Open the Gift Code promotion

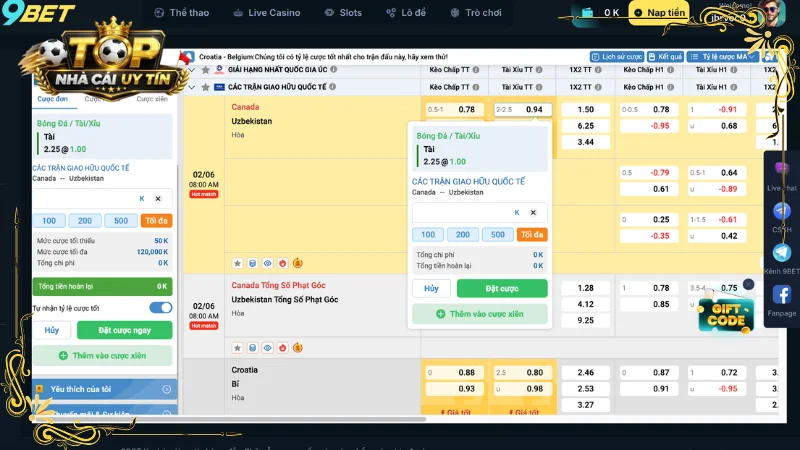tap(726, 314)
